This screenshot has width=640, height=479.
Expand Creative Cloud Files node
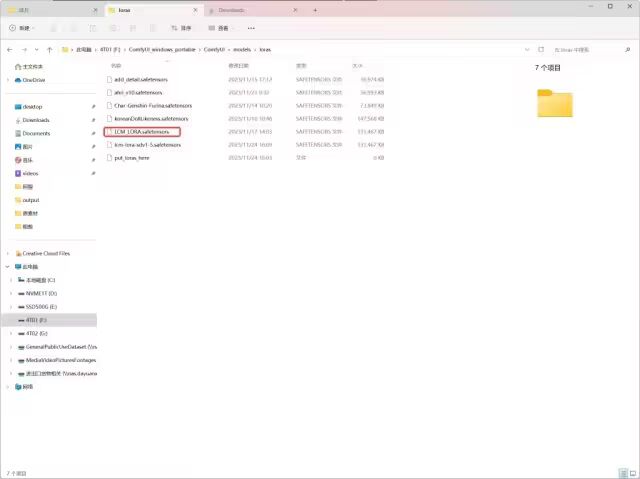pyautogui.click(x=8, y=253)
